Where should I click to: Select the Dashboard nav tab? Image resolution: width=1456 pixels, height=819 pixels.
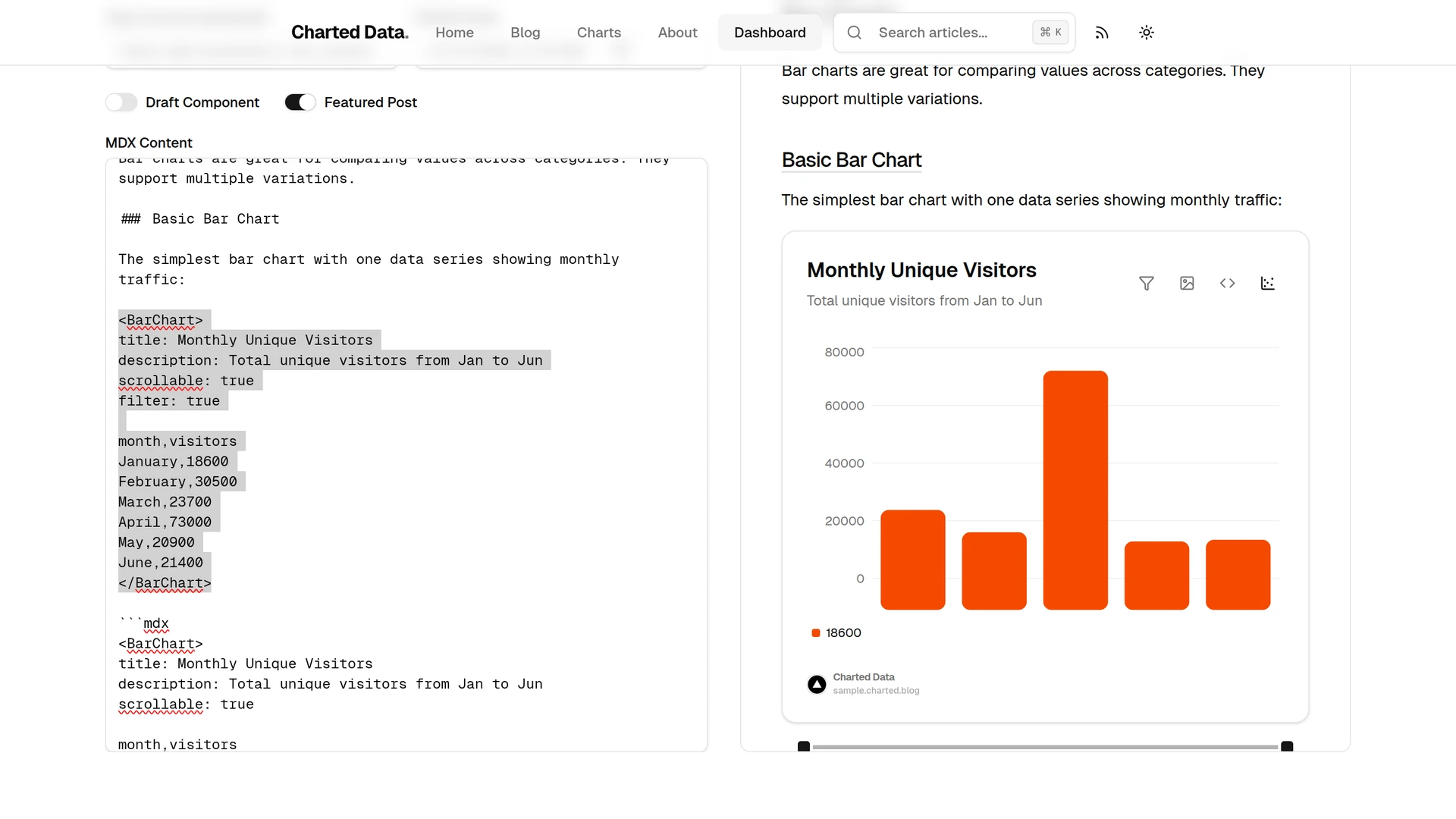[770, 33]
